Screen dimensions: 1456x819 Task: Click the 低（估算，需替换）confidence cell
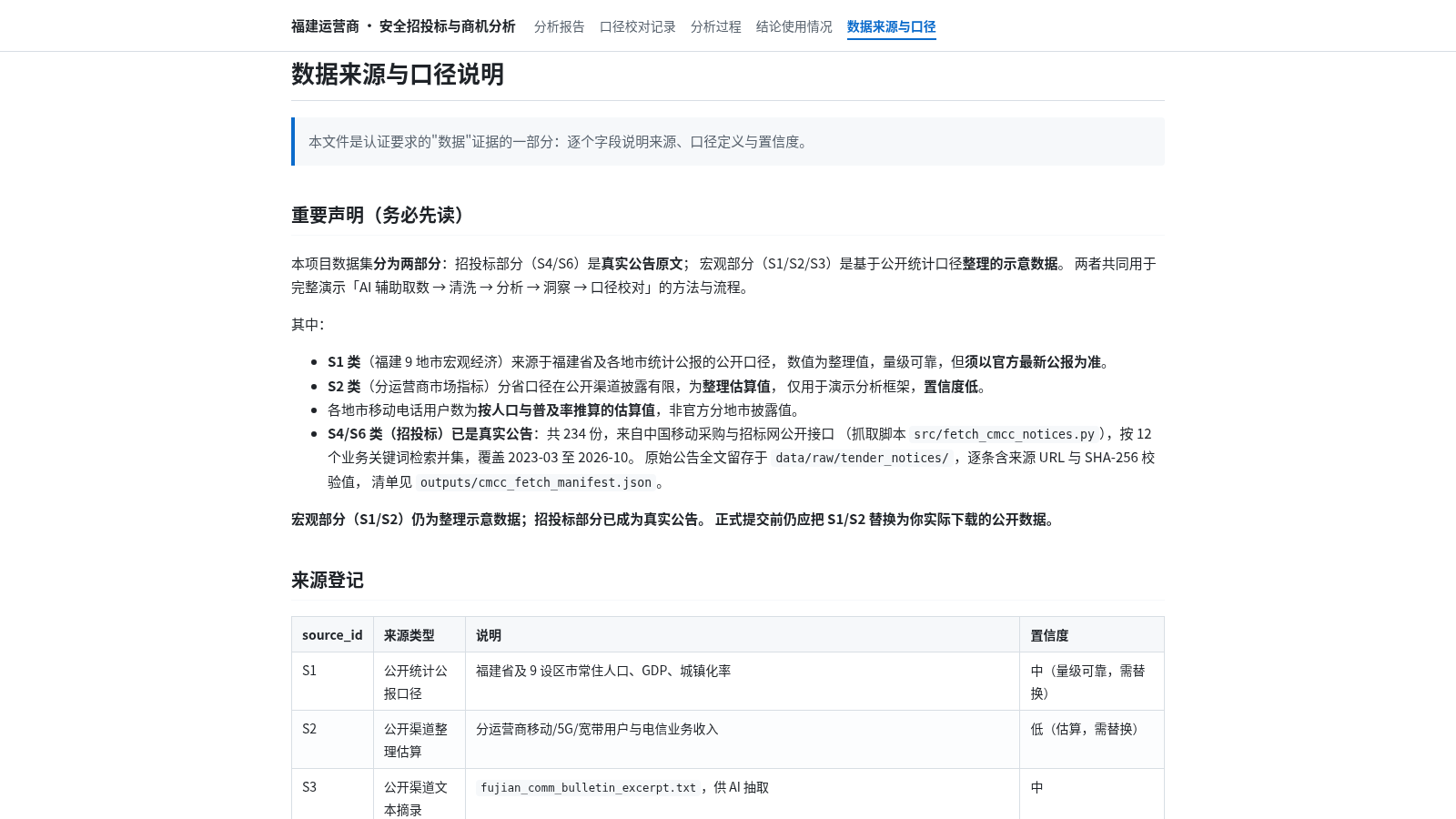(x=1092, y=740)
